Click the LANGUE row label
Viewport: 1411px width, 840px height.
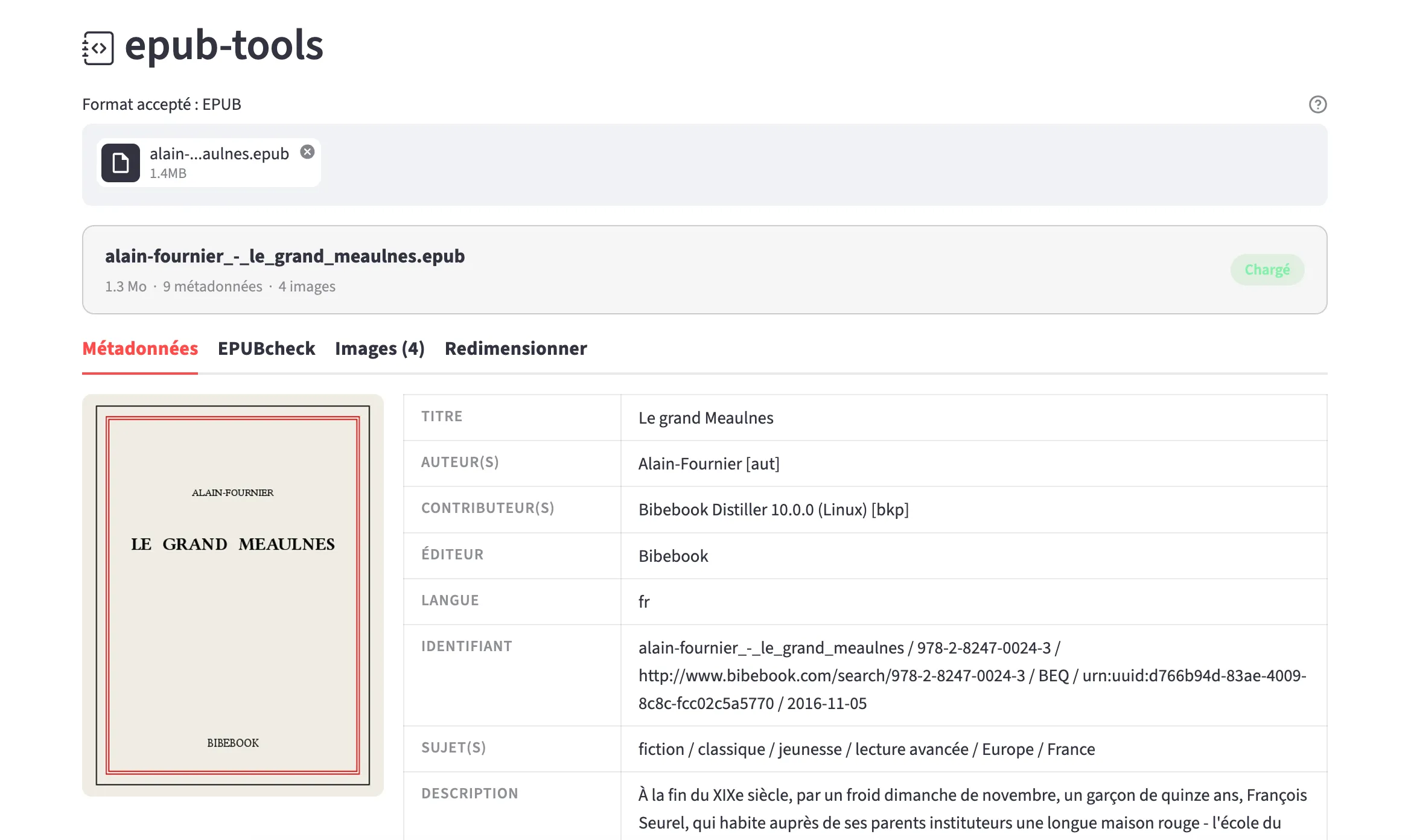[x=450, y=600]
